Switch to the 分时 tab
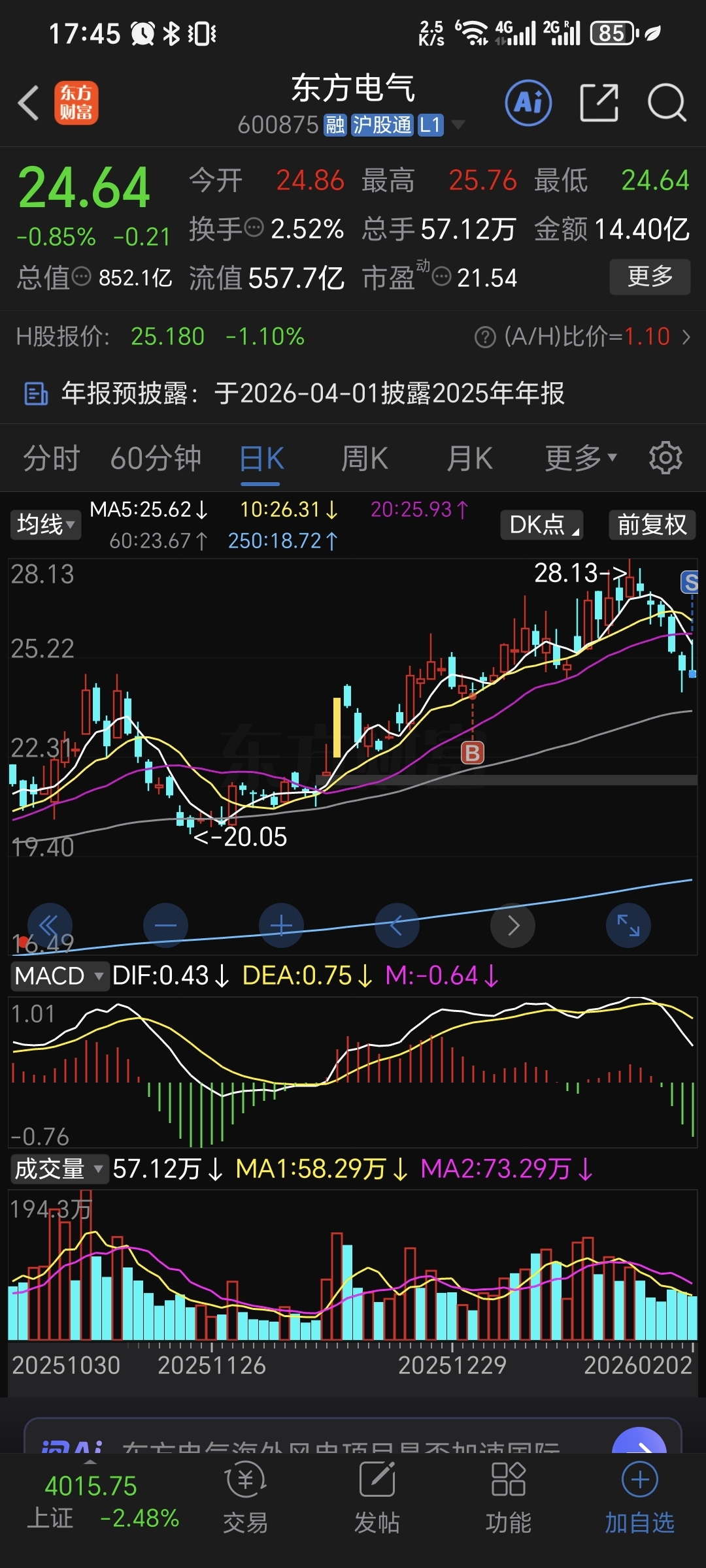Image resolution: width=706 pixels, height=1568 pixels. (x=51, y=458)
